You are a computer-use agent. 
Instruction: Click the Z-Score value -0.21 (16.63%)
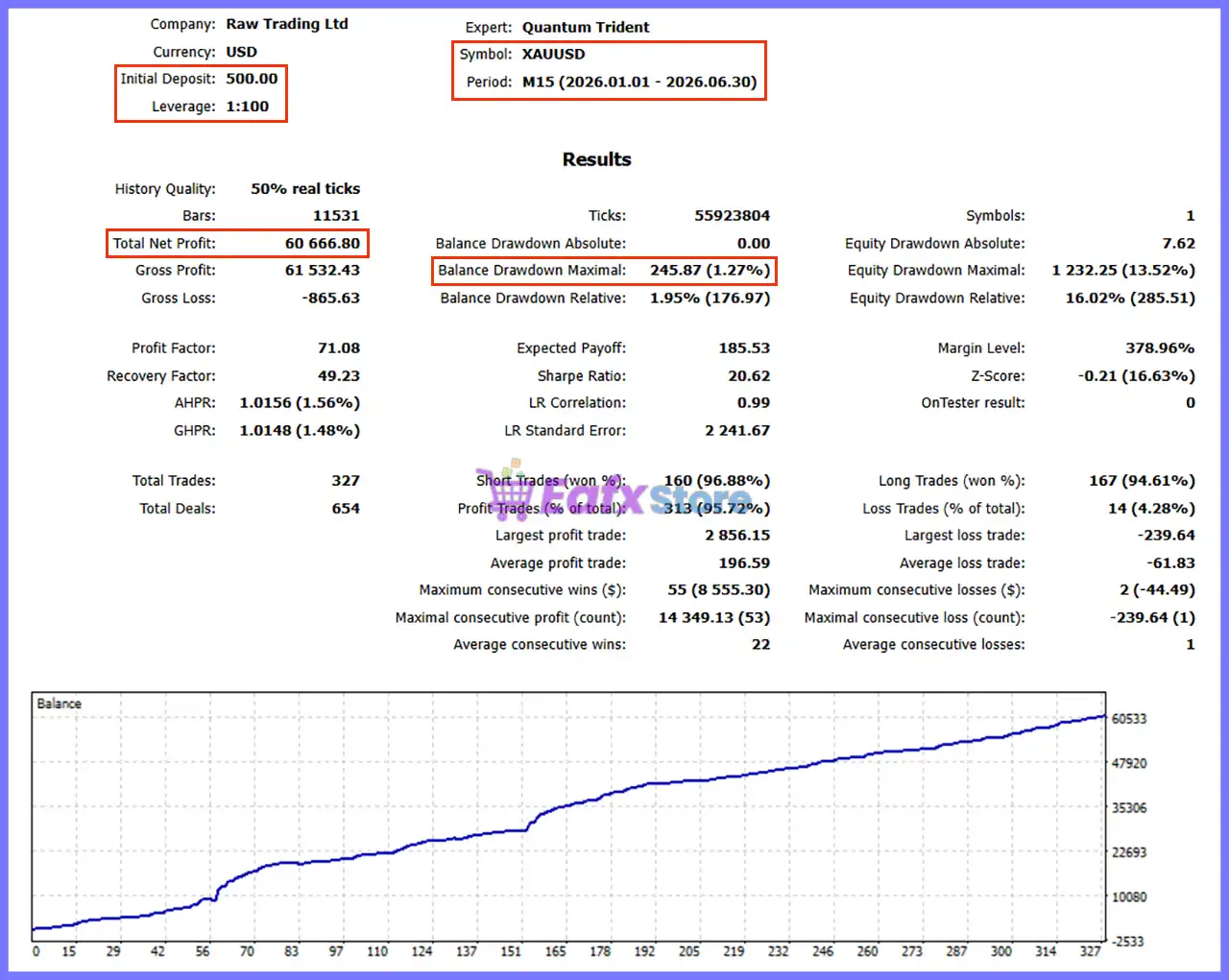(x=1137, y=376)
